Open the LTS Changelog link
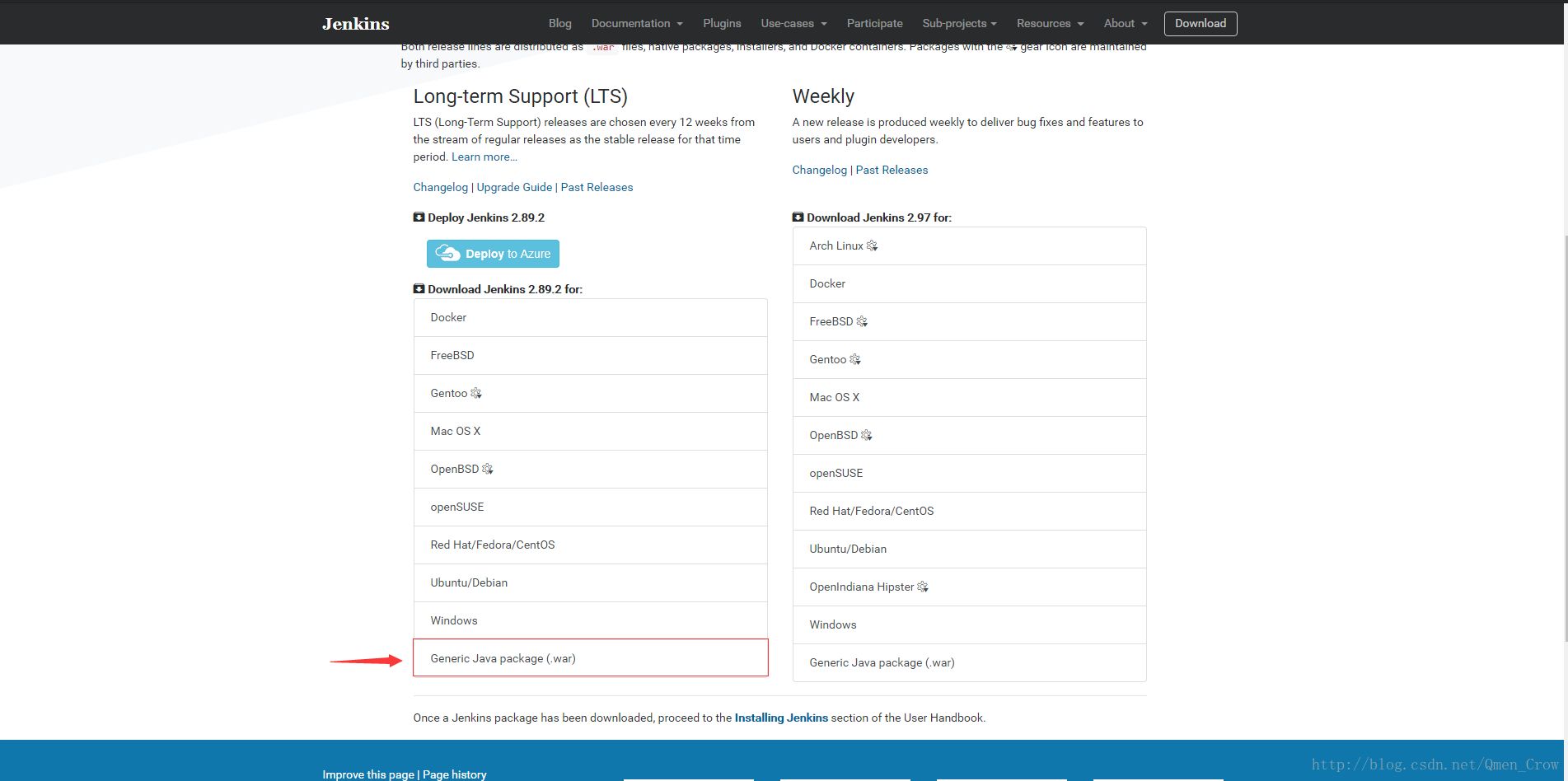The height and width of the screenshot is (781, 1568). (440, 187)
